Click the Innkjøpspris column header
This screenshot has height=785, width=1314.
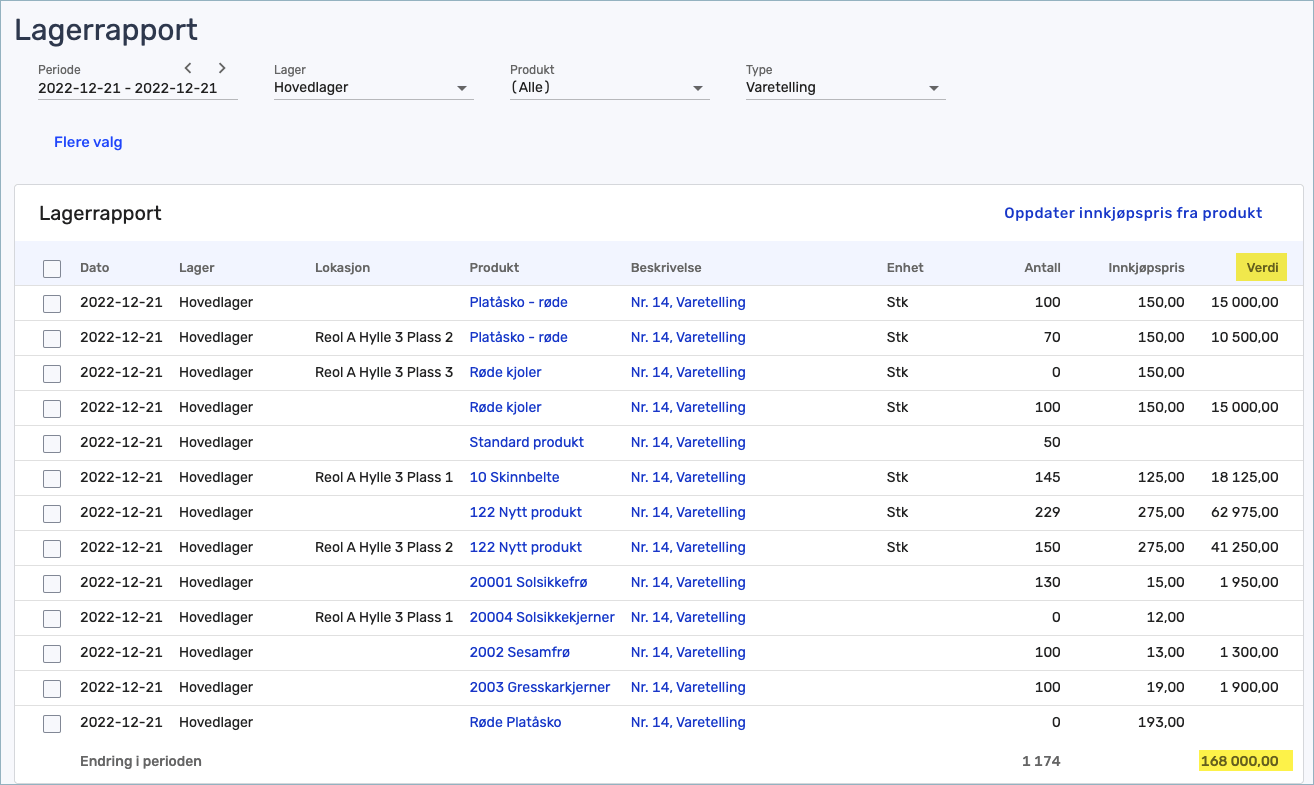pyautogui.click(x=1146, y=267)
